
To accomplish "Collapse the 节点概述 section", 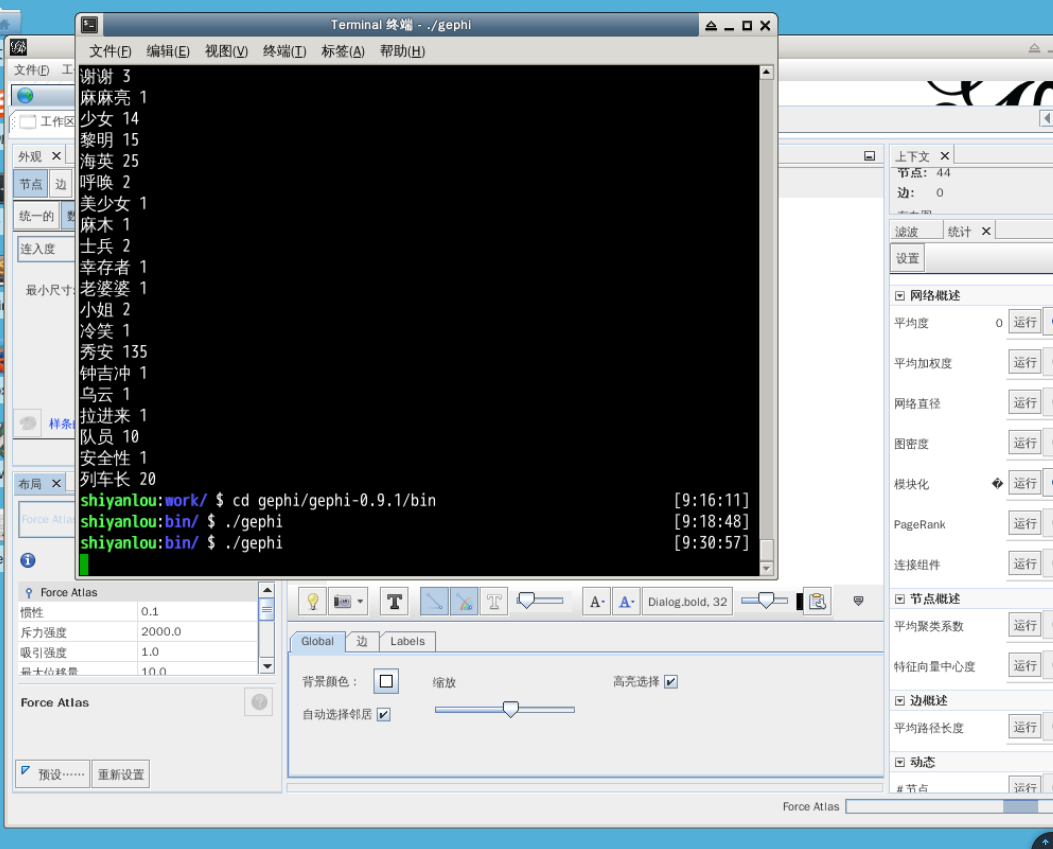I will tap(900, 599).
